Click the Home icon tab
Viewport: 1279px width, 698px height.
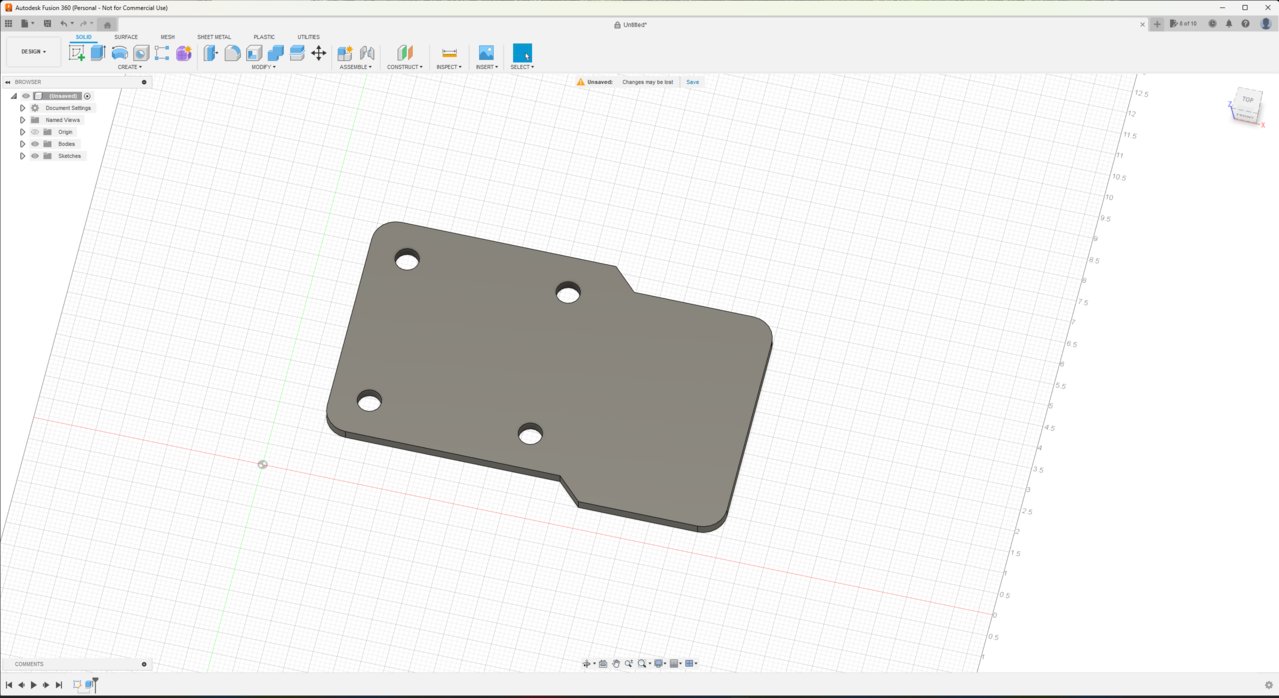107,24
